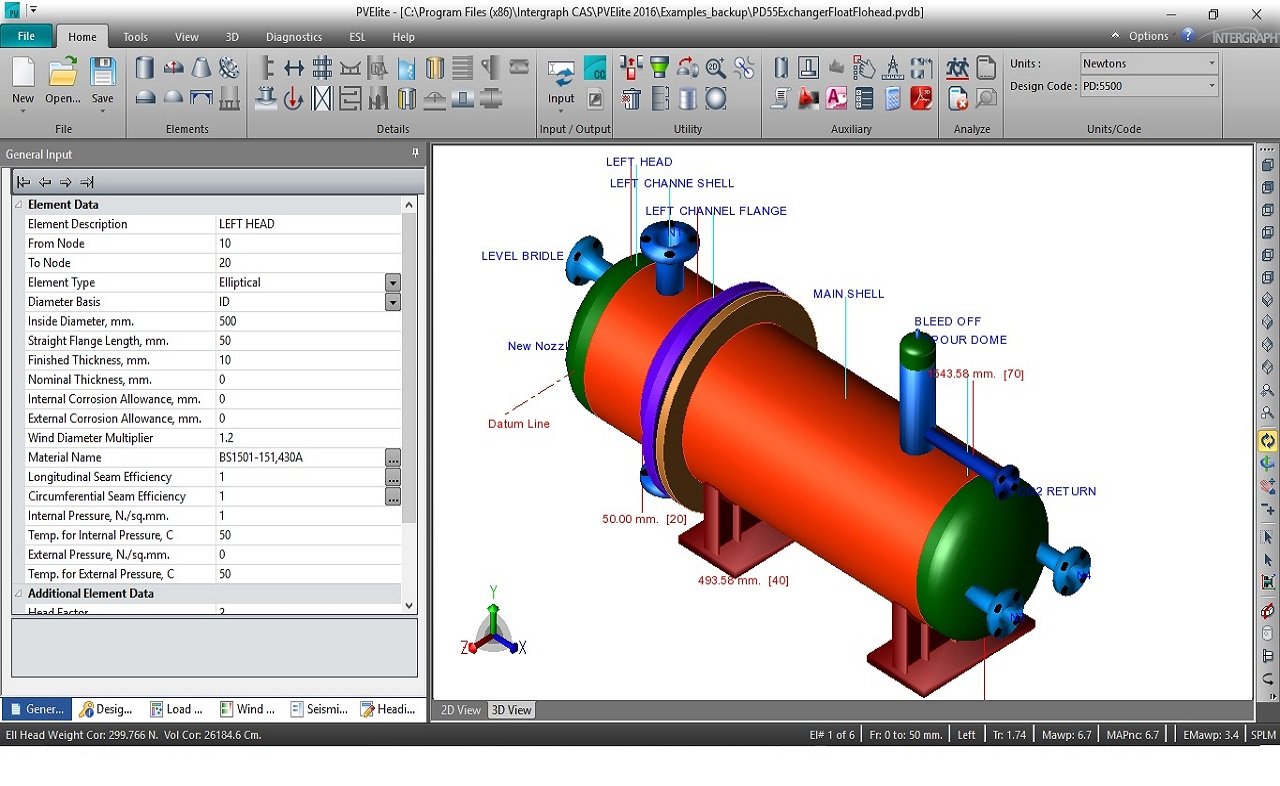The height and width of the screenshot is (786, 1280).
Task: Open the calculator auxiliary icon
Action: (x=893, y=98)
